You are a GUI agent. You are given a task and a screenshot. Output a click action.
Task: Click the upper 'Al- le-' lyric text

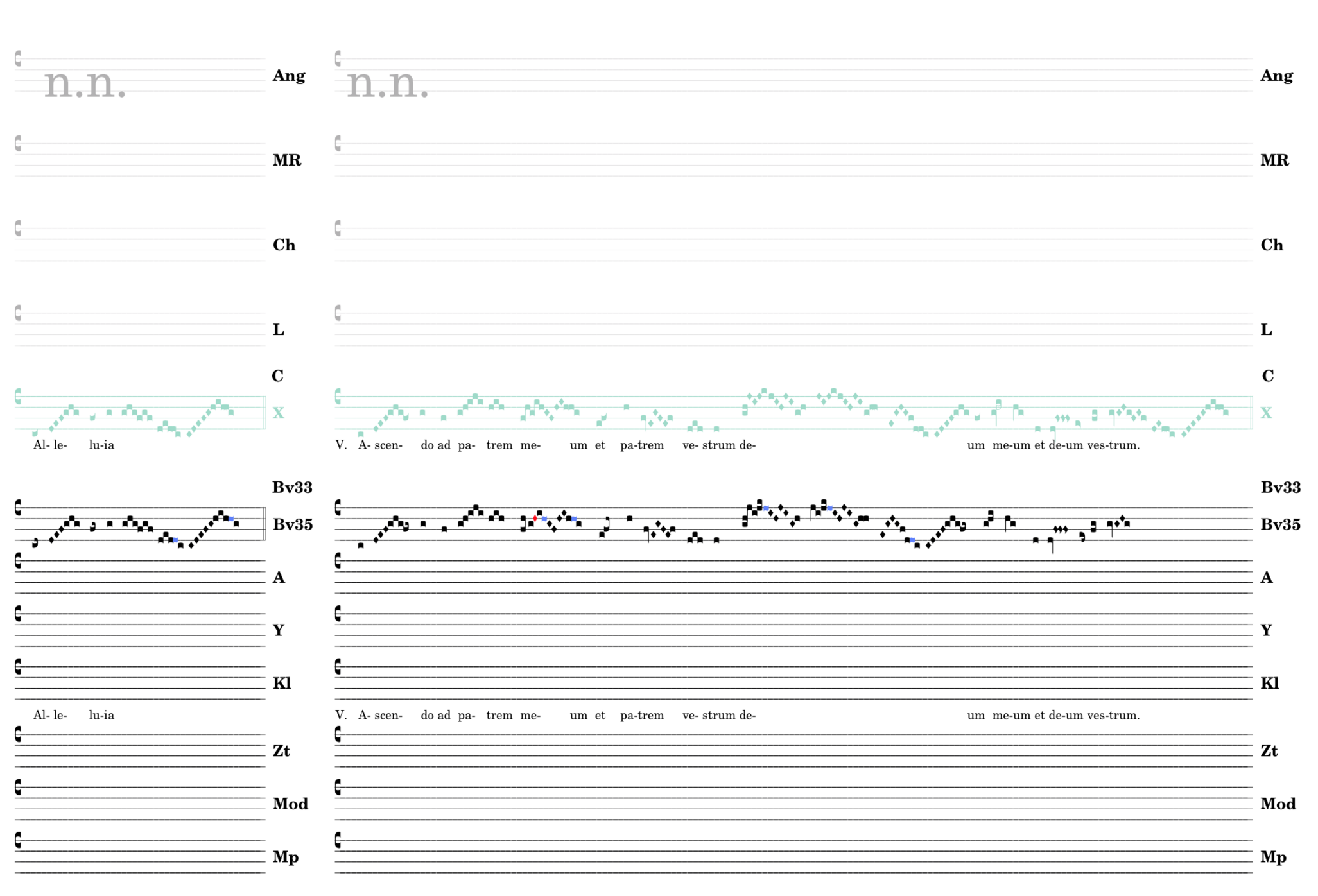click(x=50, y=445)
